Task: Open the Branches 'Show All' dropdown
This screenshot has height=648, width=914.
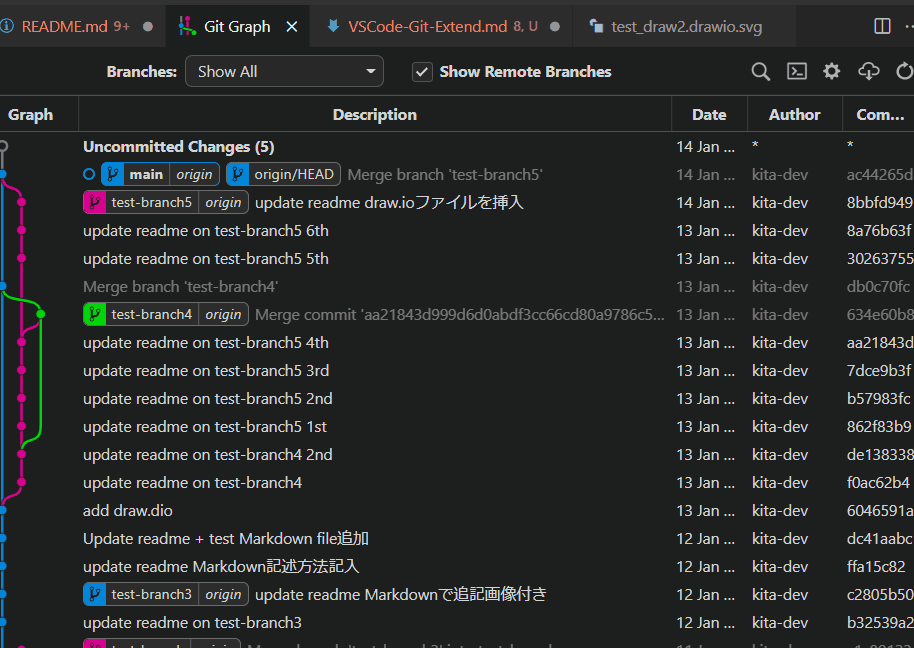Action: pos(284,71)
